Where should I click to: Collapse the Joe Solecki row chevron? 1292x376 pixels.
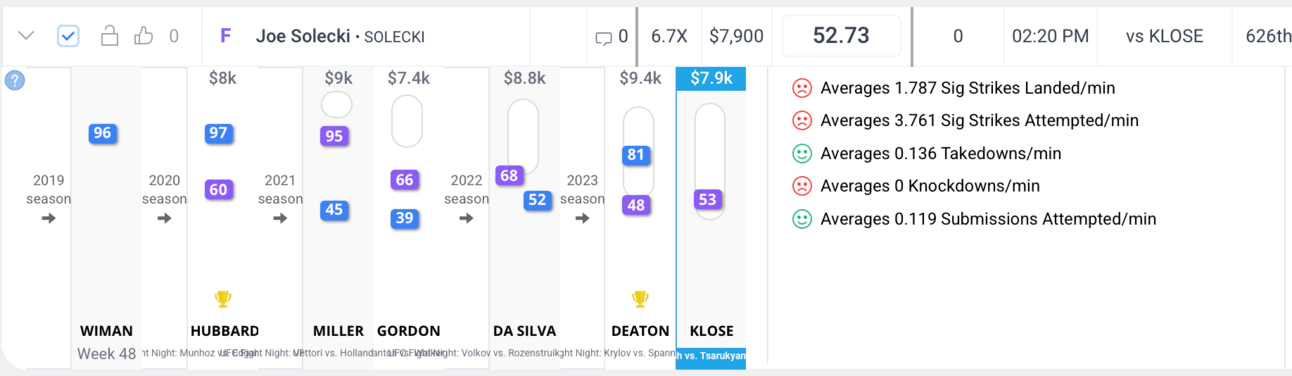[x=27, y=36]
